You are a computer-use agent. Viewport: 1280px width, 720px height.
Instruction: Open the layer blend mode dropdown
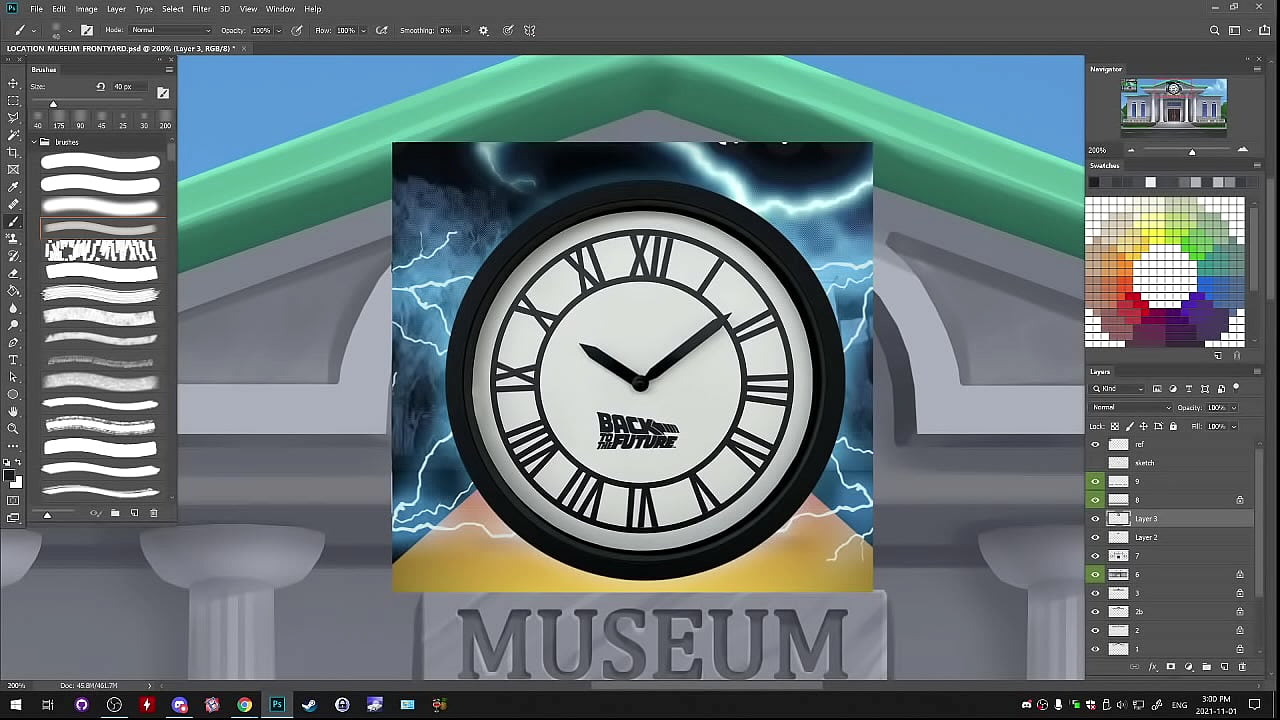point(1131,408)
